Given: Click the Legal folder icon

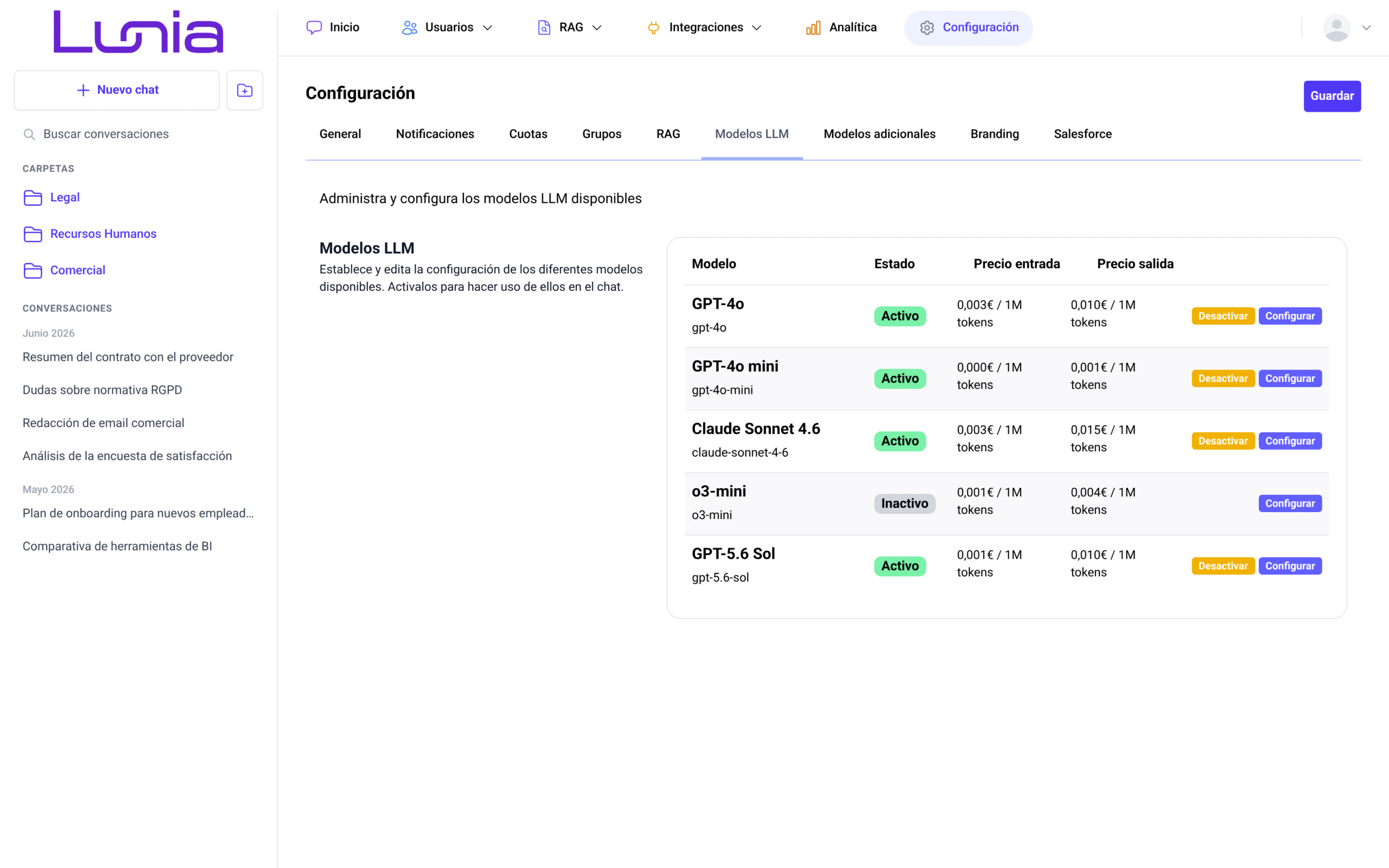Looking at the screenshot, I should coord(33,197).
